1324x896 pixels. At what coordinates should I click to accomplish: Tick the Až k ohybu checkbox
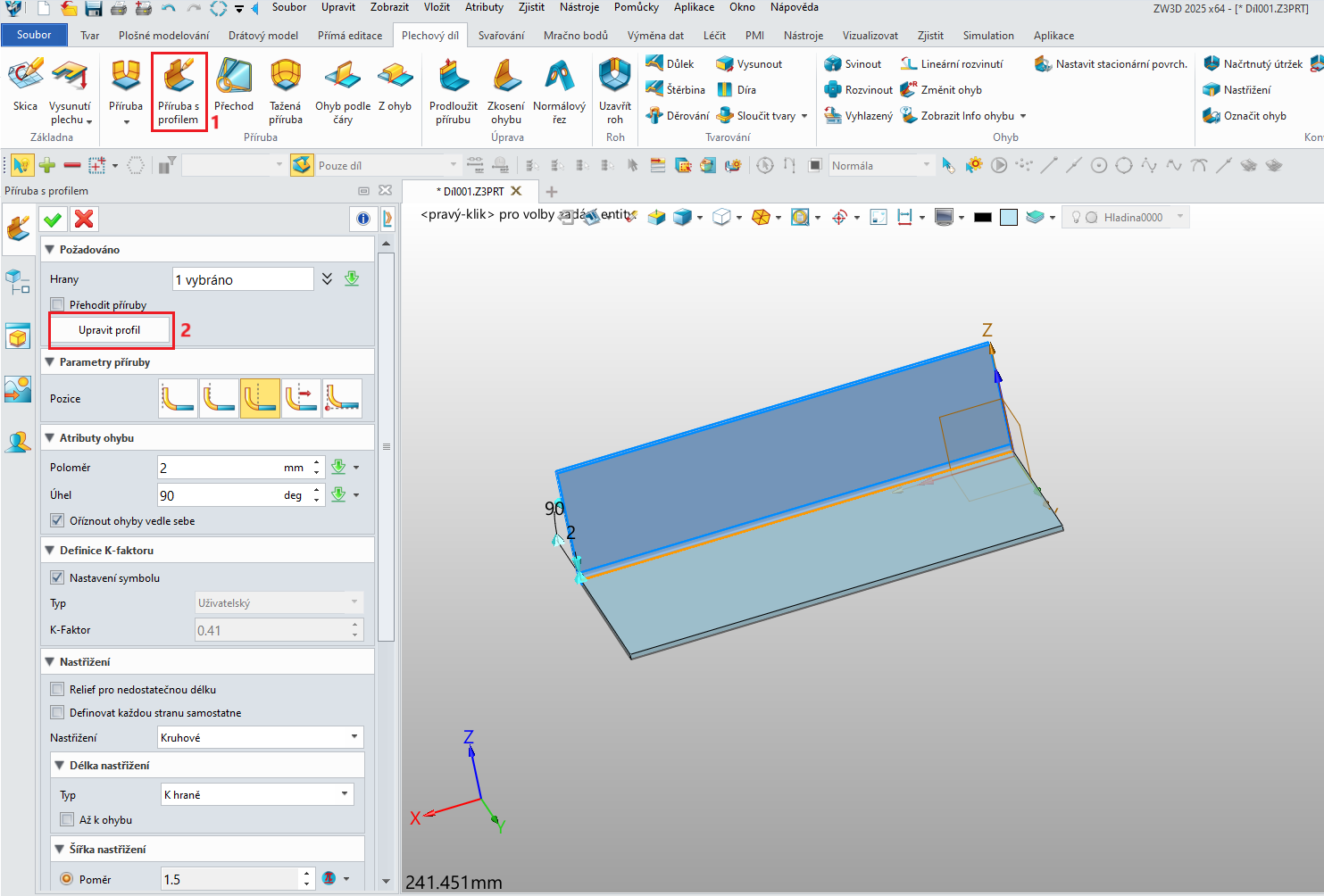tap(67, 819)
